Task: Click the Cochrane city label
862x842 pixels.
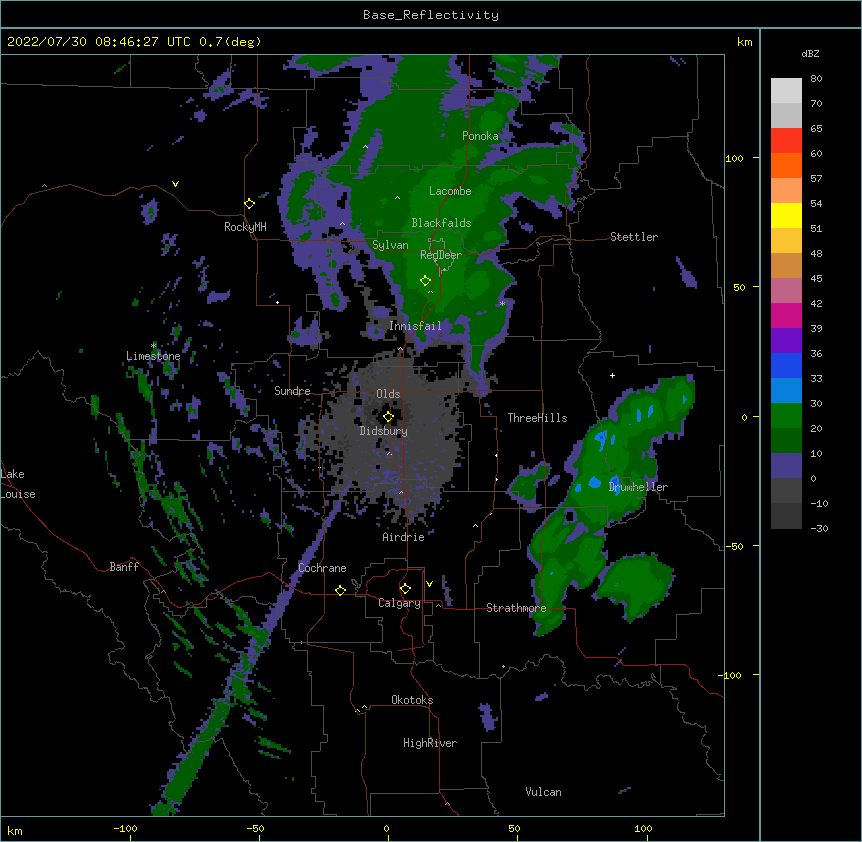Action: point(322,568)
